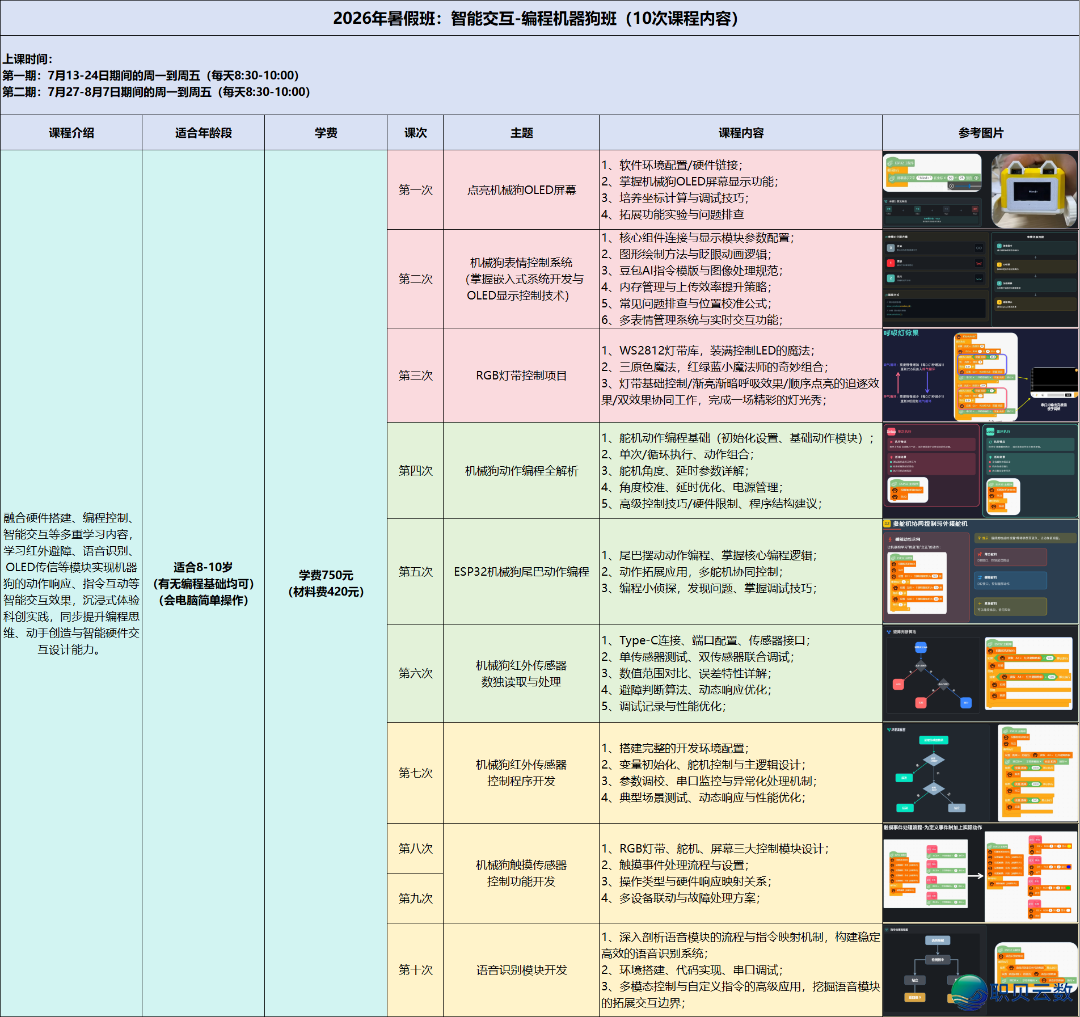Screen dimensions: 1080x1017
Task: Click the title cell 2026年暑假班
Action: (x=540, y=18)
